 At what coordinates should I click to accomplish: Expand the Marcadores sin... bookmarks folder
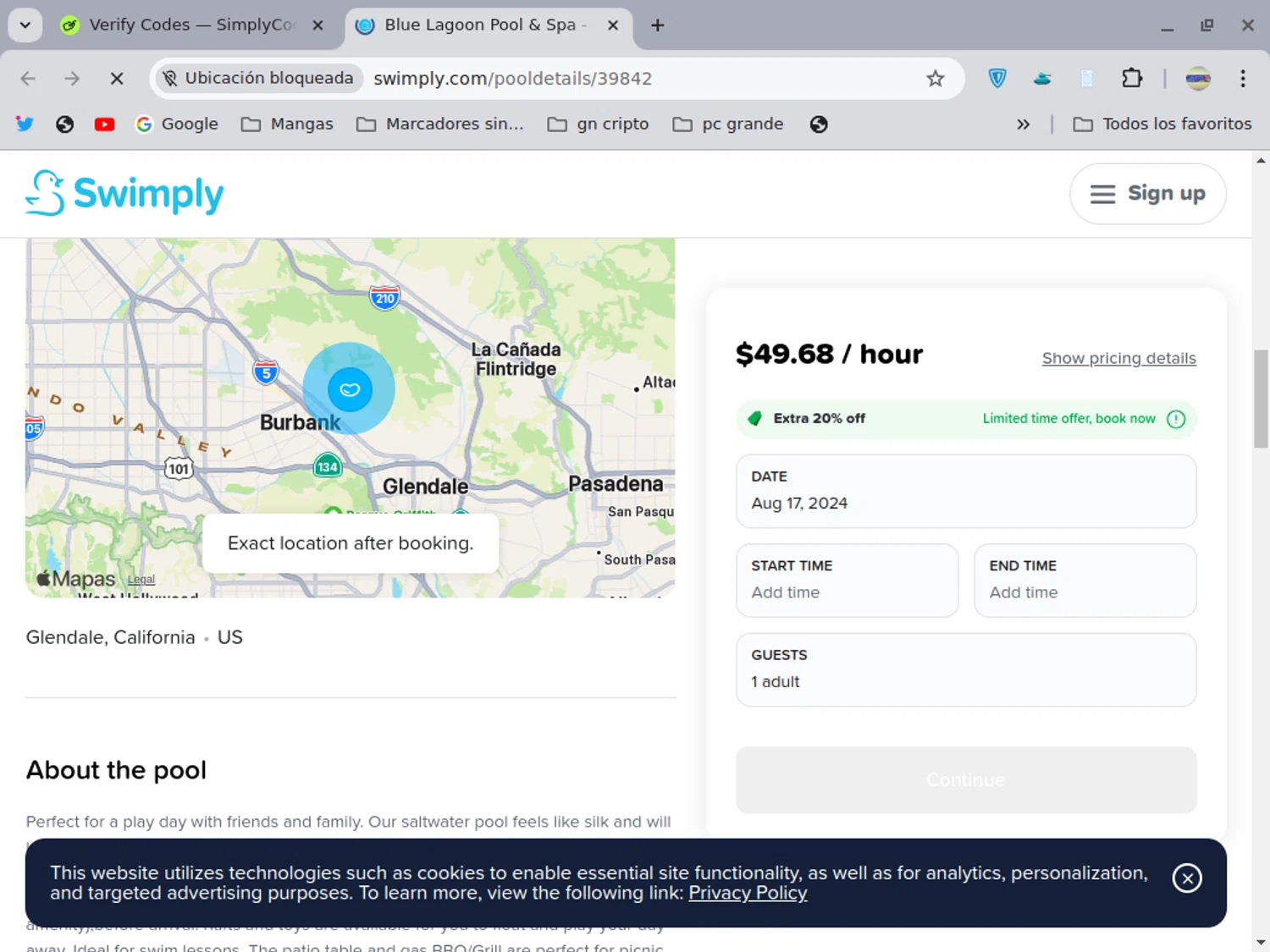(x=440, y=124)
